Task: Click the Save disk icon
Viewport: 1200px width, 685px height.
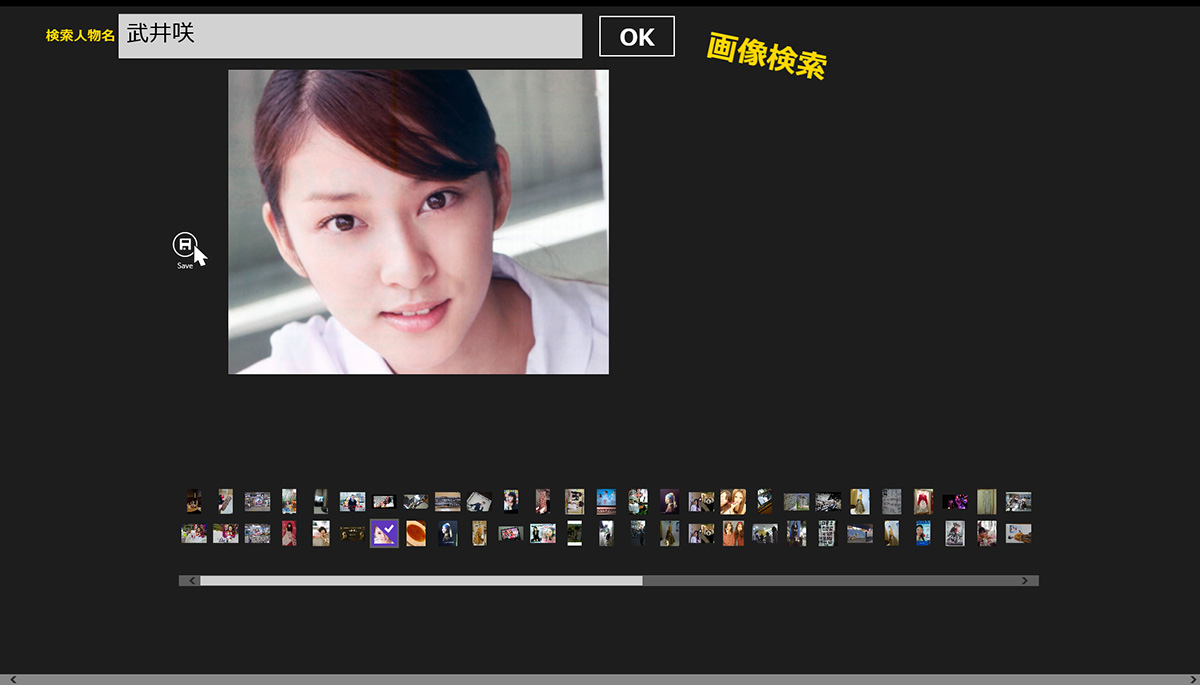Action: pos(184,244)
